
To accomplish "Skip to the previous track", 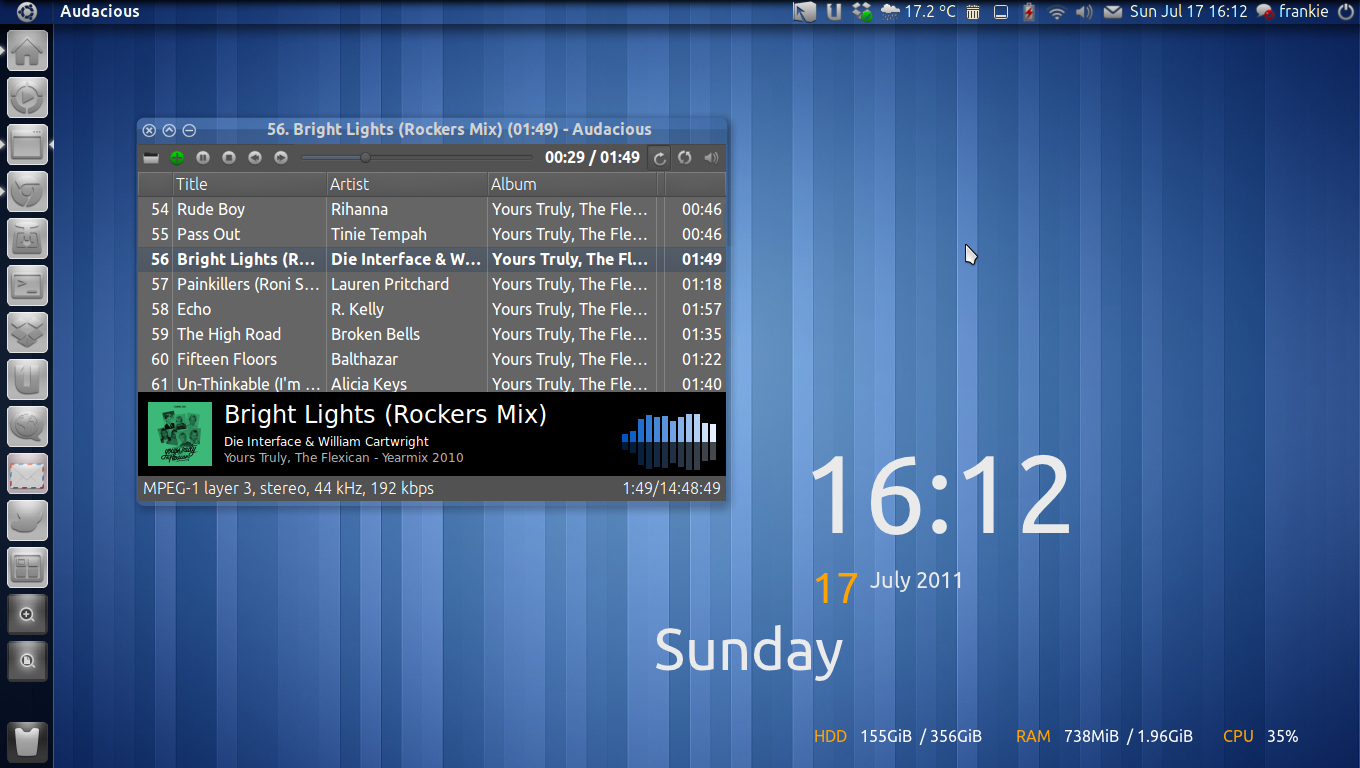I will tap(255, 157).
